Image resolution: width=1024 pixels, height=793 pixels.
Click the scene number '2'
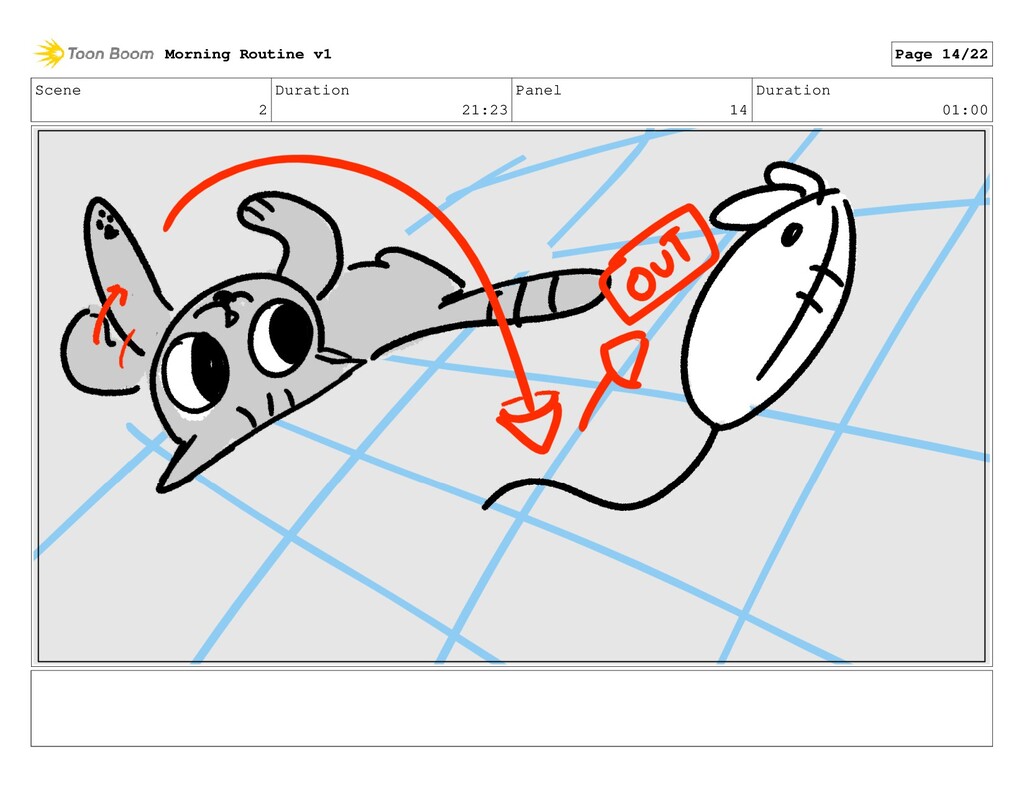coord(263,110)
